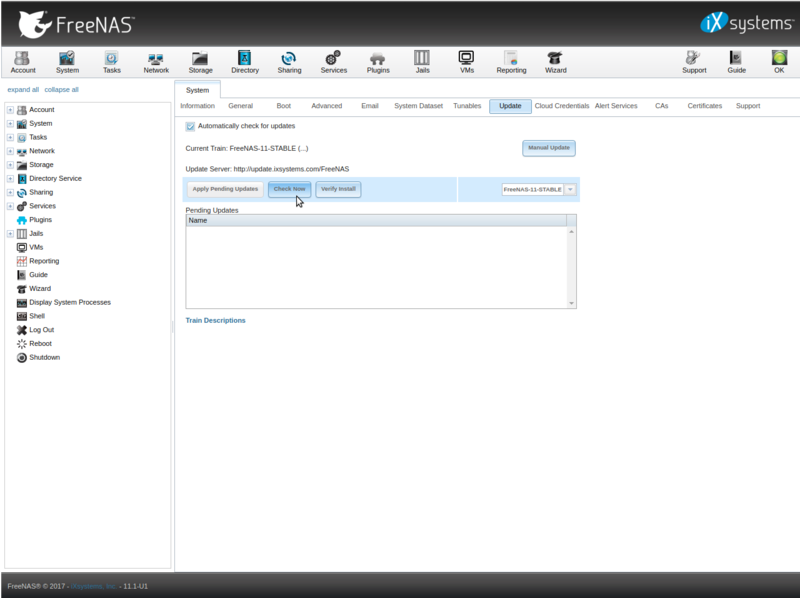The height and width of the screenshot is (598, 800).
Task: Switch to the Tunables tab
Action: click(x=467, y=106)
